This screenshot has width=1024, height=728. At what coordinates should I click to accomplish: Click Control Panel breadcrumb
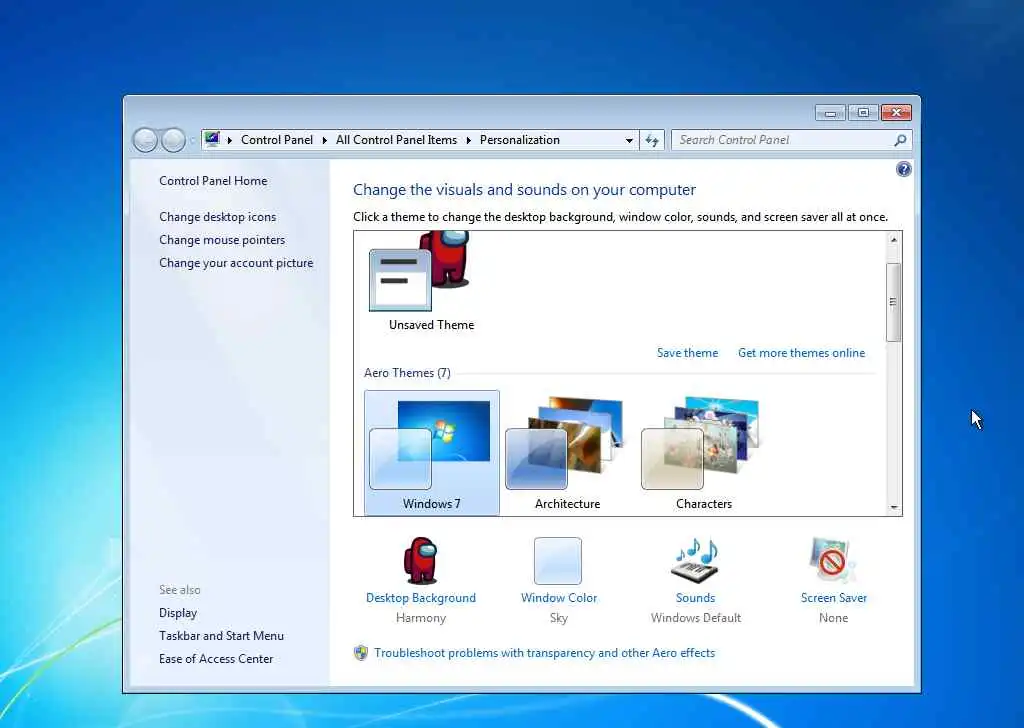[277, 140]
